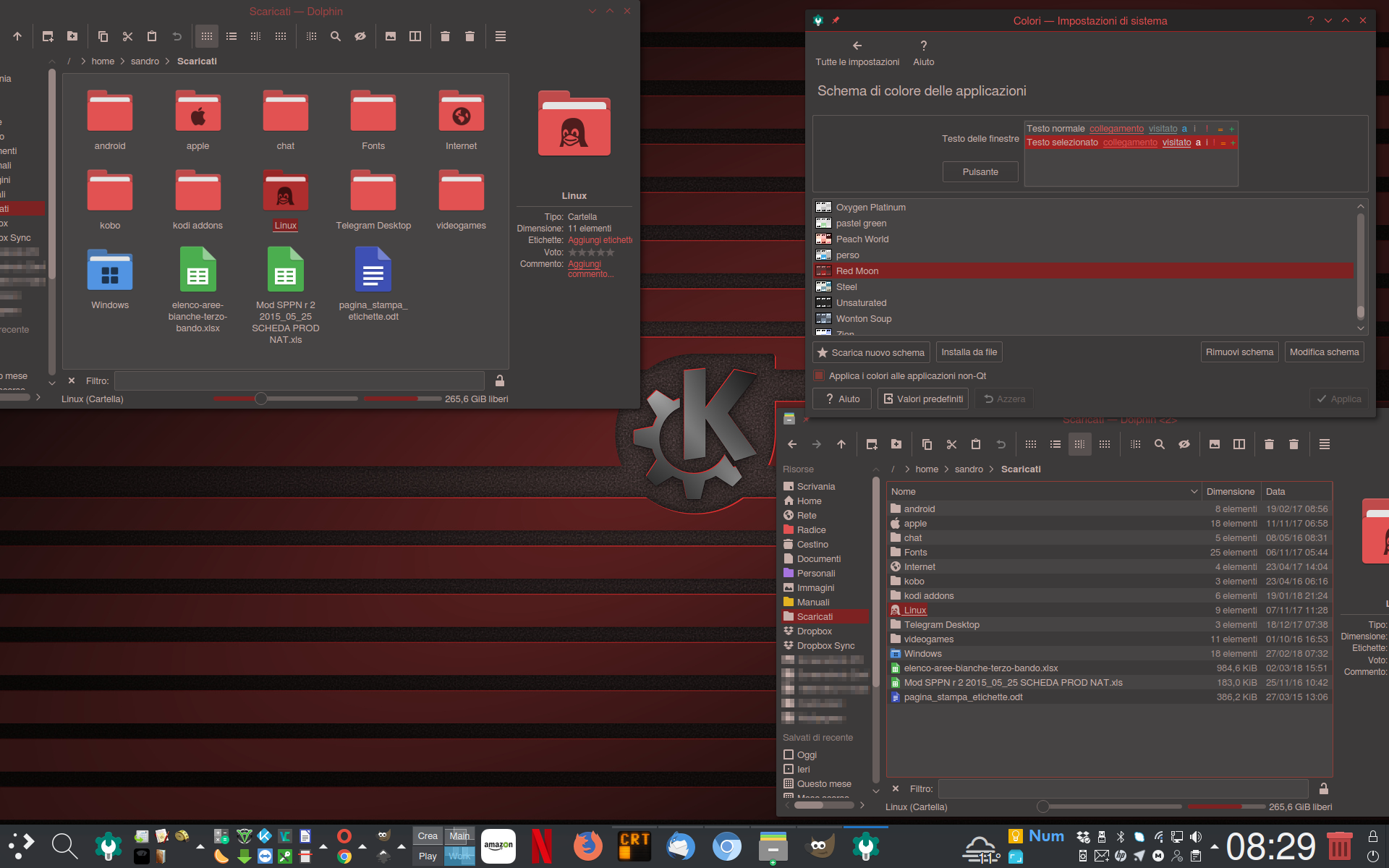Expand chevron after 'sandro' in Dolphin <2> breadcrumb
The width and height of the screenshot is (1389, 868).
pyautogui.click(x=992, y=469)
